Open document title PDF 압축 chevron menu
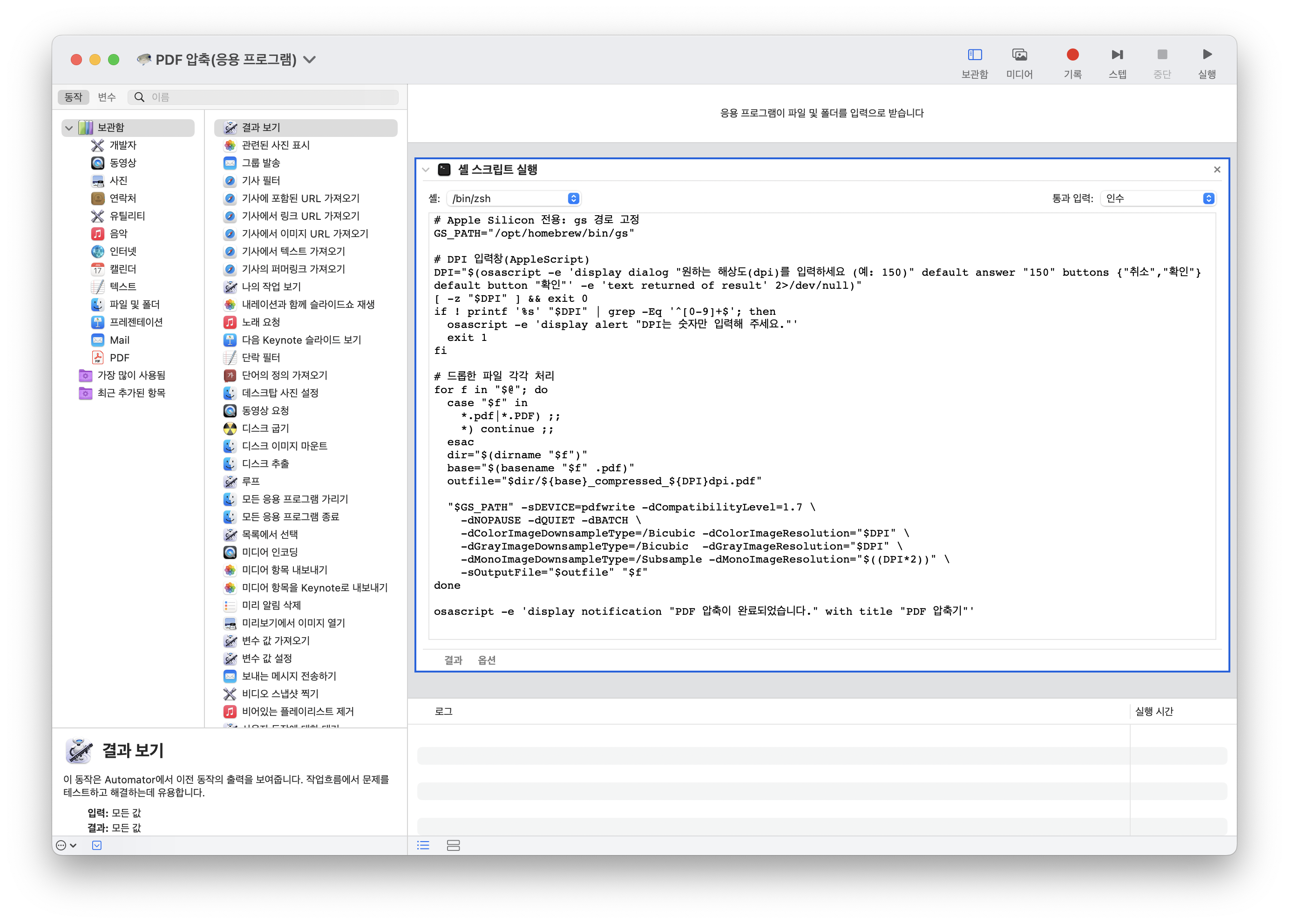This screenshot has height=924, width=1289. click(310, 60)
